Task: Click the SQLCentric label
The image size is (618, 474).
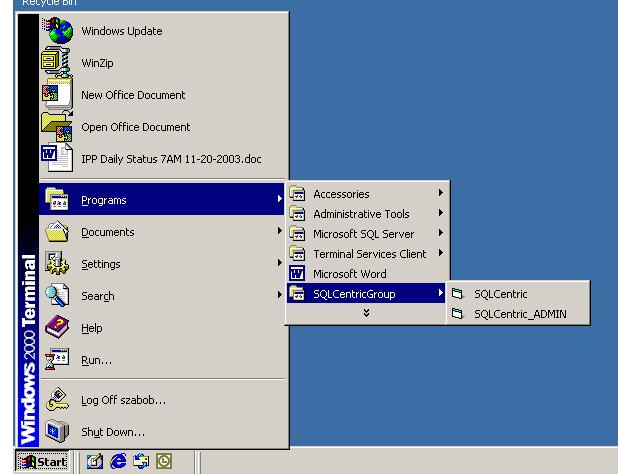Action: (x=501, y=294)
